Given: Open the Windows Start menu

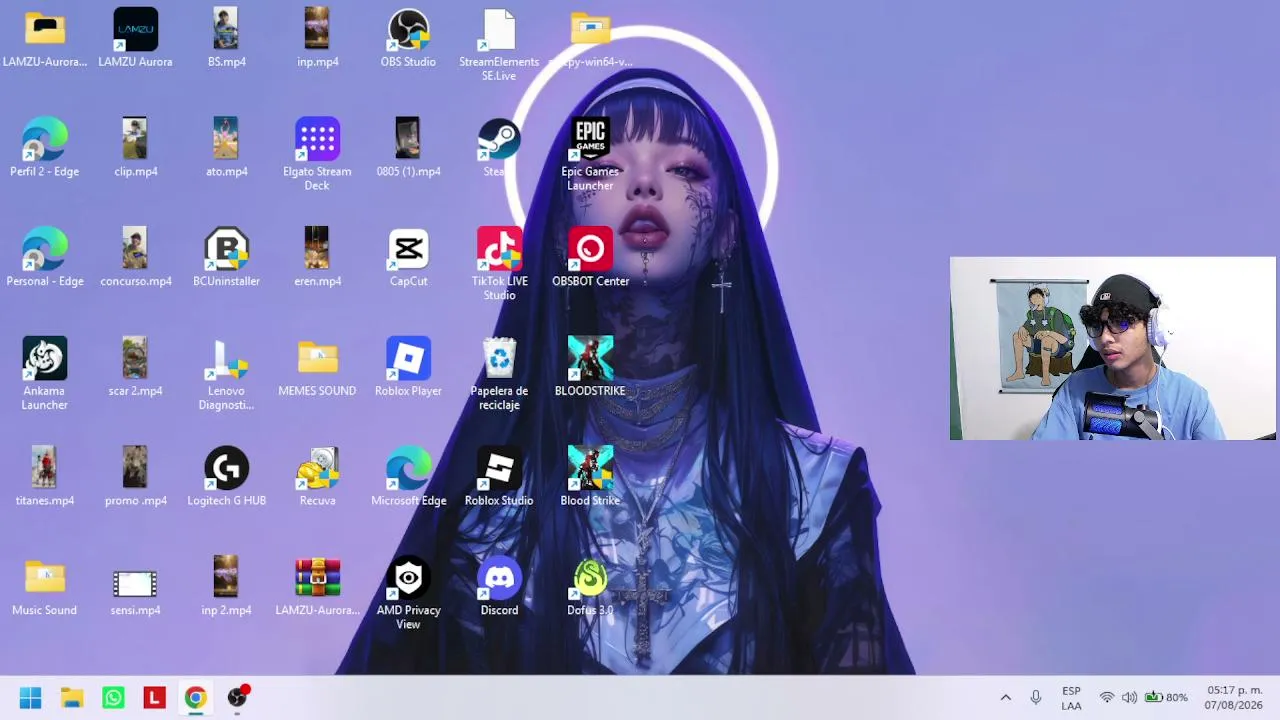Looking at the screenshot, I should (30, 698).
